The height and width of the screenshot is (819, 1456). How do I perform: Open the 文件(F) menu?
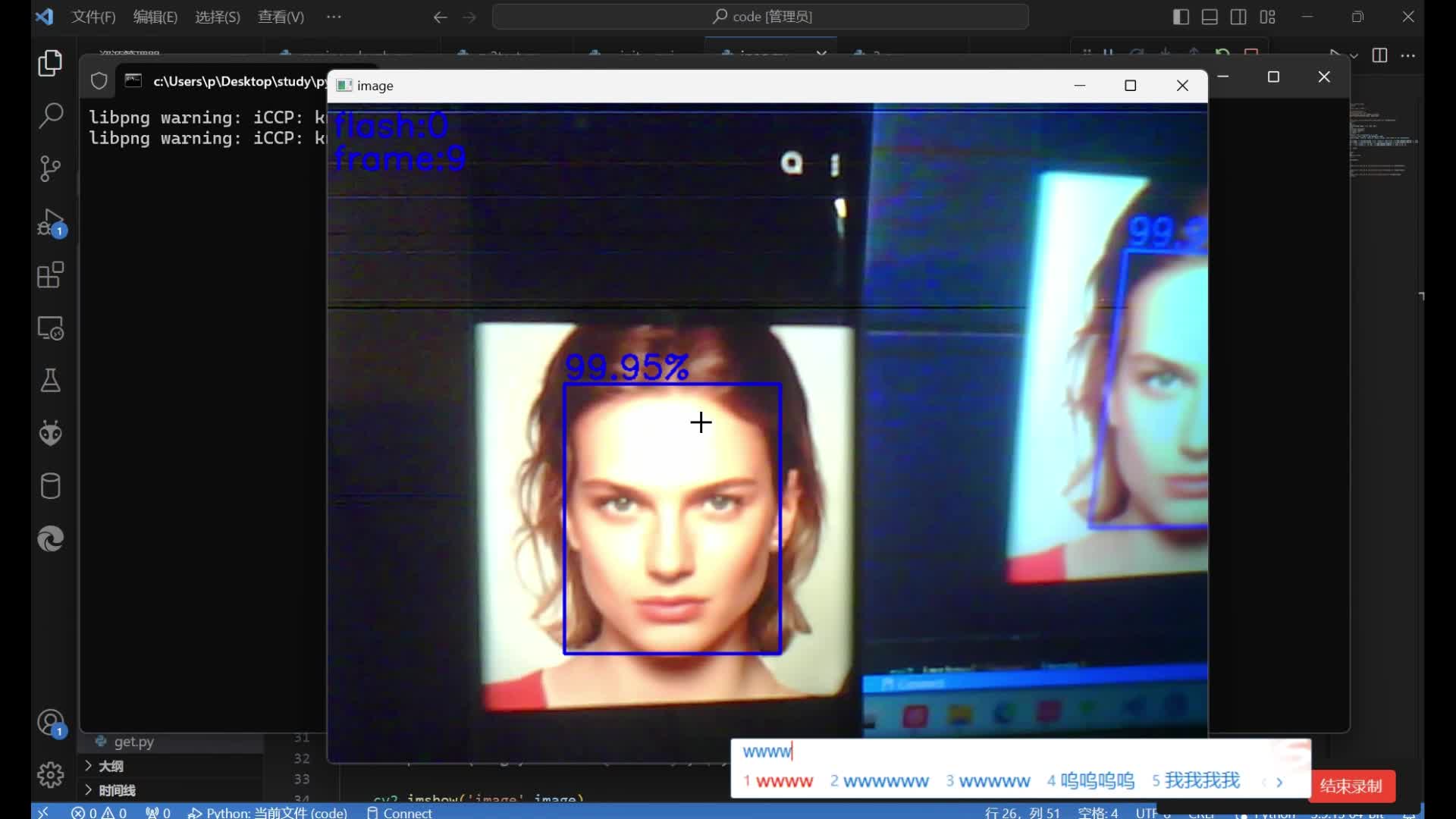93,17
